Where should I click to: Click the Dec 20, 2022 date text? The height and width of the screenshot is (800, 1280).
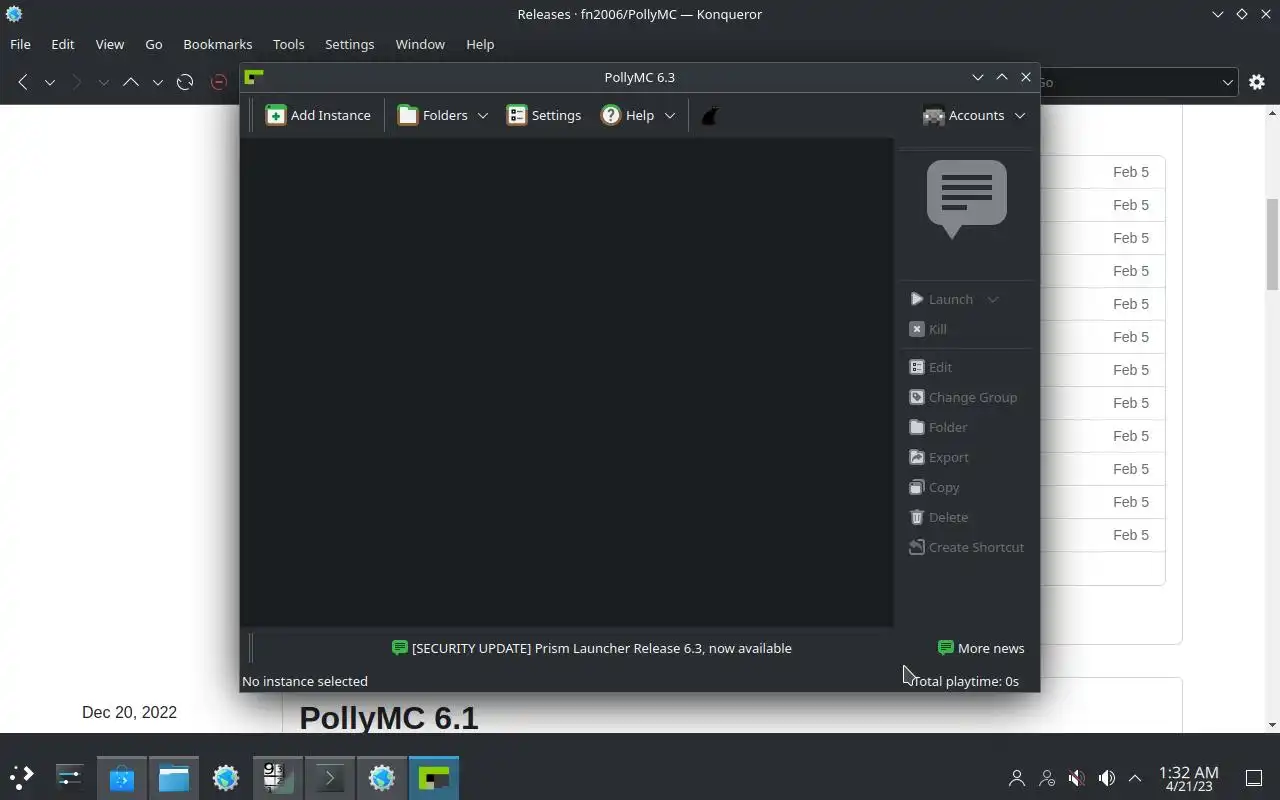pos(129,712)
